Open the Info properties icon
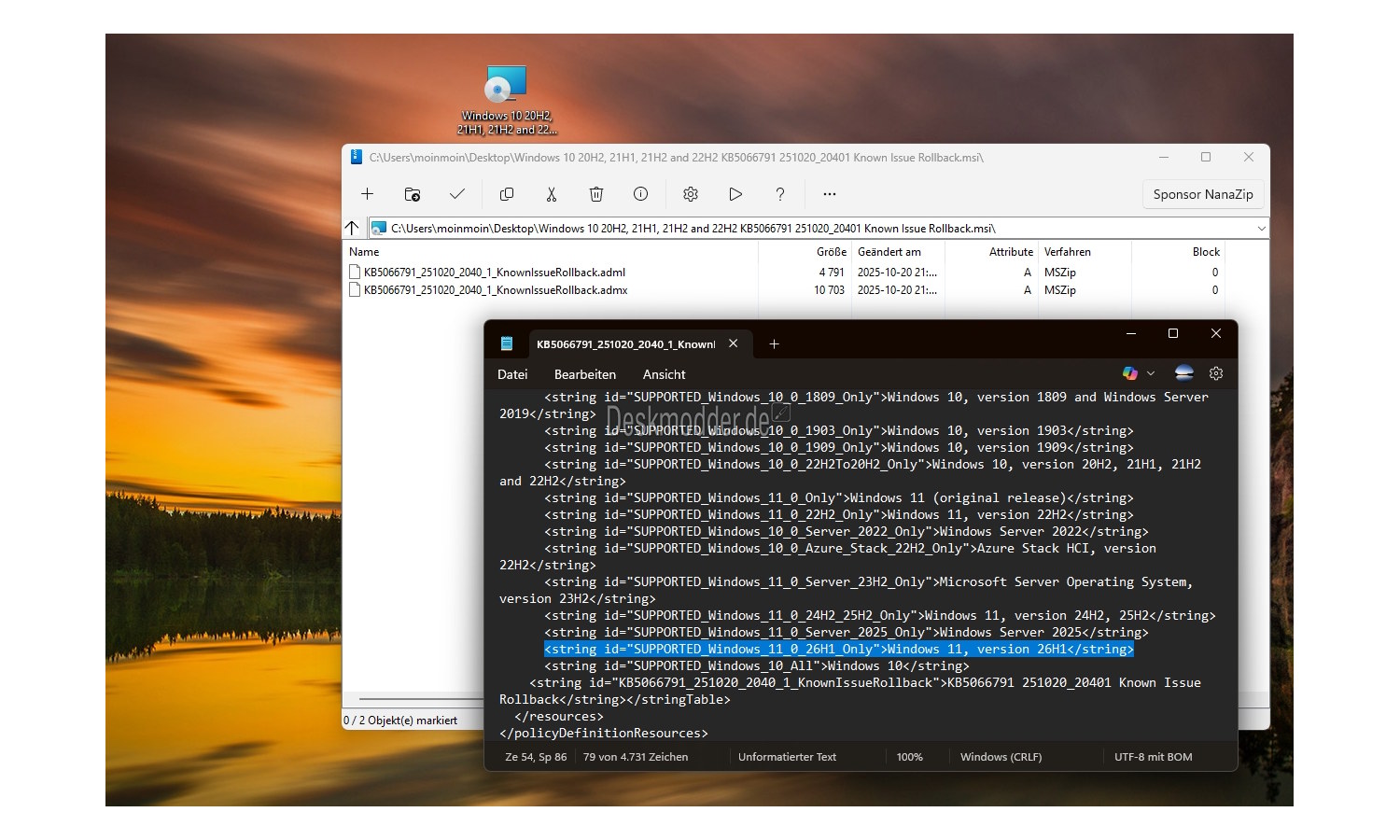Image resolution: width=1400 pixels, height=840 pixels. 640,194
